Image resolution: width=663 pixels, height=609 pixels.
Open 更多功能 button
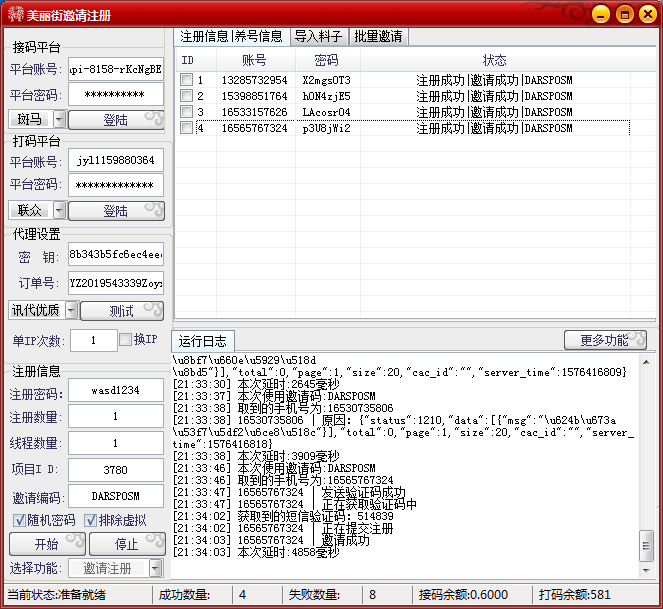tap(605, 340)
